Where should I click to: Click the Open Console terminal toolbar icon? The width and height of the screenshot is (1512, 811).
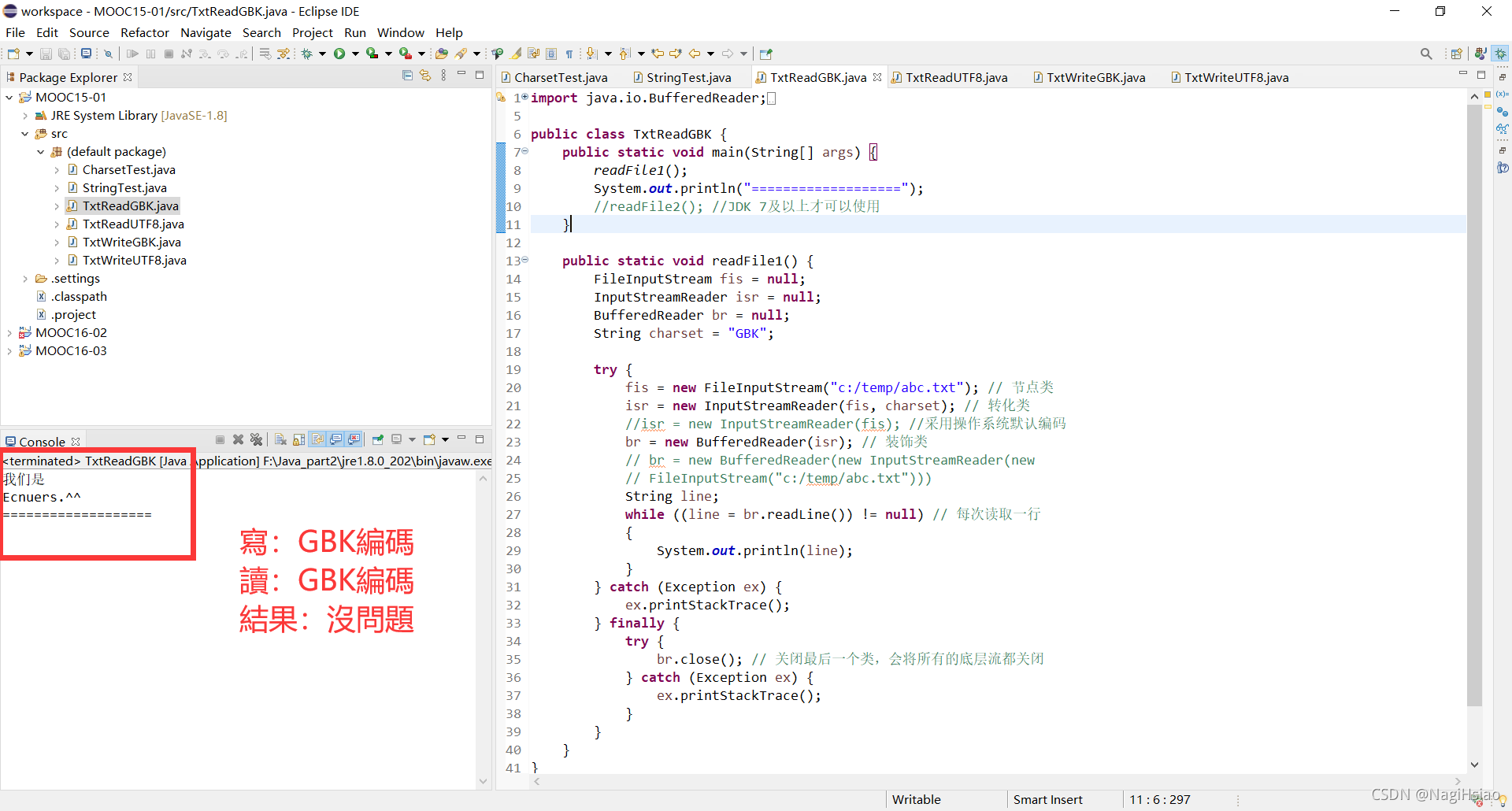tap(86, 54)
